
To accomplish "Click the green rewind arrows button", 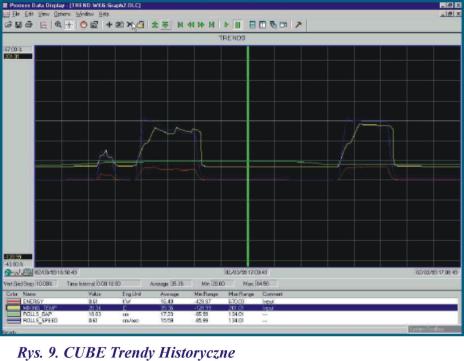I will (191, 25).
